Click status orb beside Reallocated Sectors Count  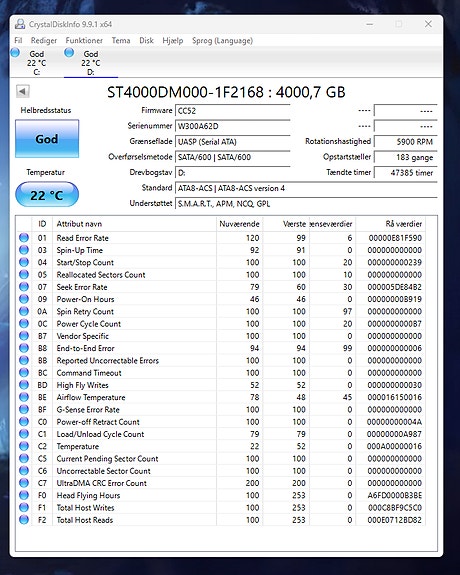24,274
